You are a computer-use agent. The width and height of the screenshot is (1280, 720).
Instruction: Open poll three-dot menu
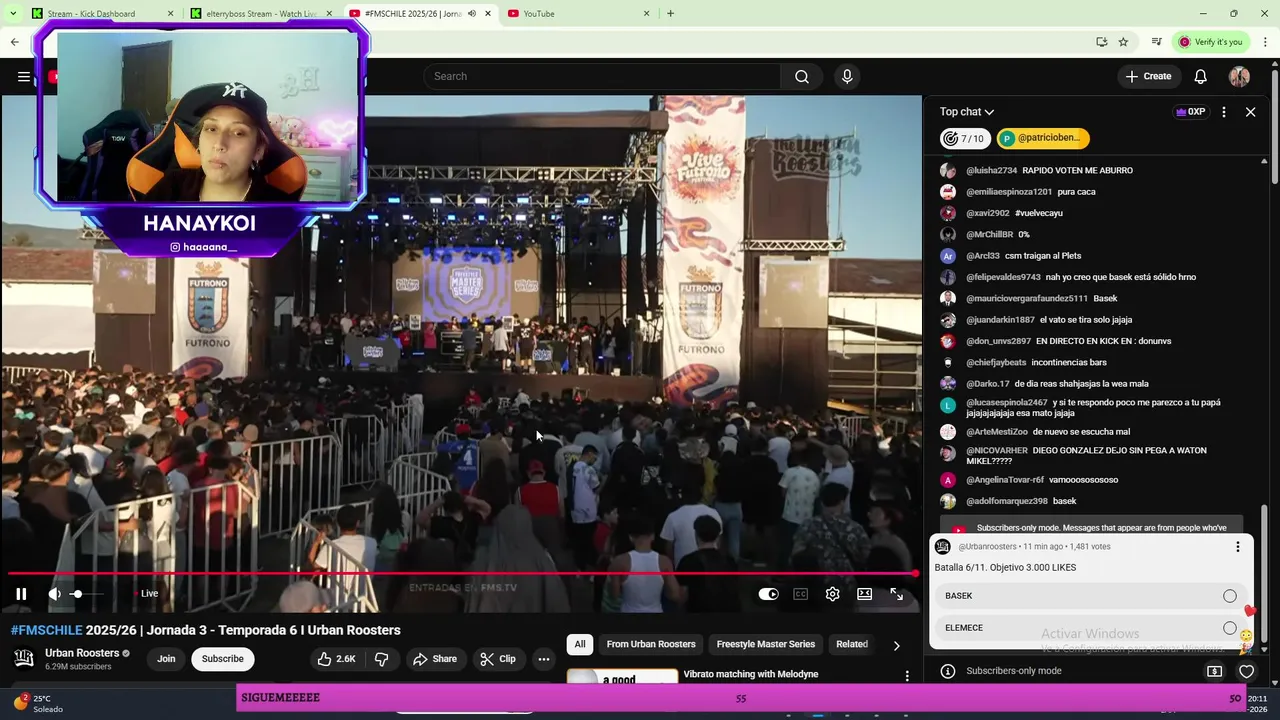pyautogui.click(x=1238, y=547)
